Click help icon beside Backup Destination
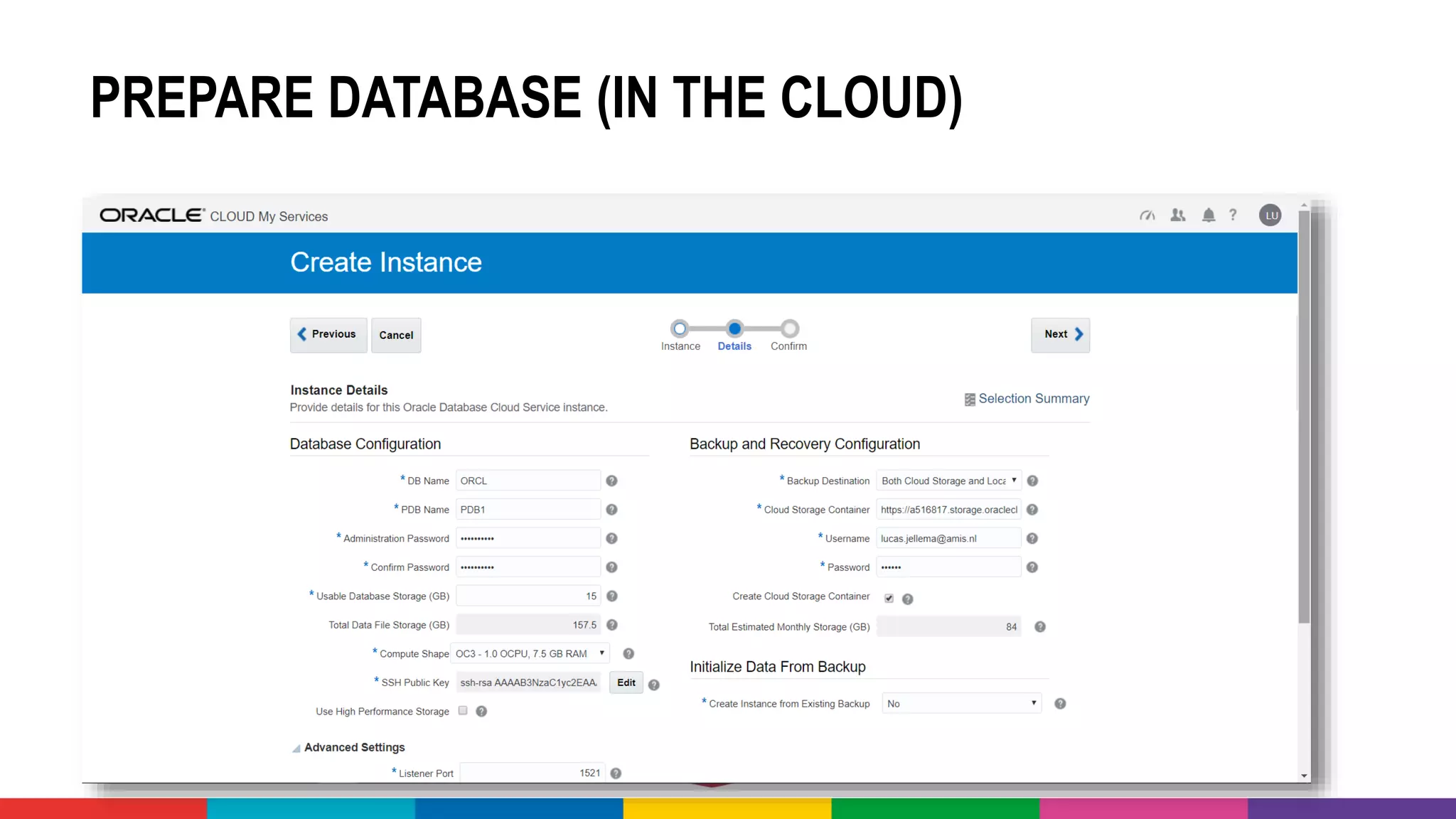This screenshot has height=819, width=1456. click(x=1033, y=481)
